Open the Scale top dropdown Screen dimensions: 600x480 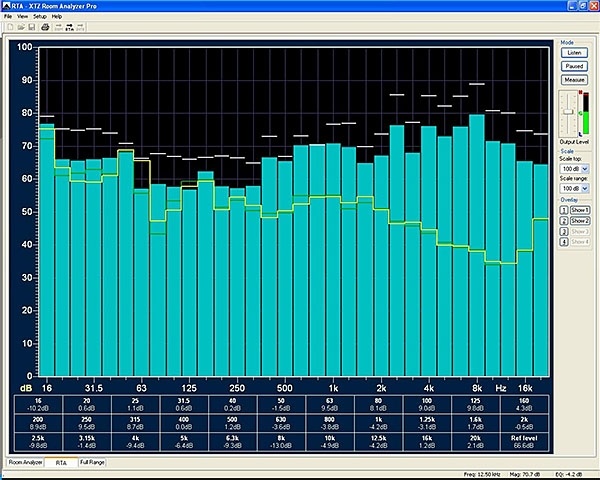pos(574,168)
